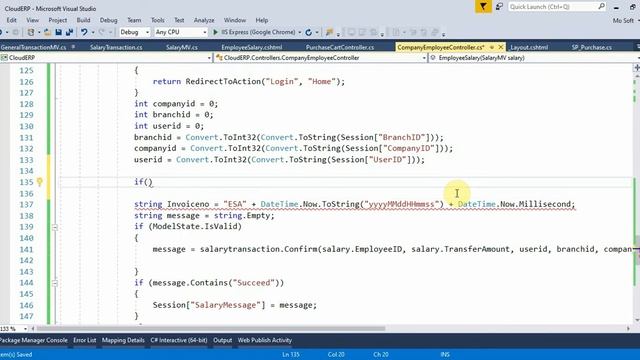
Task: Click the Undo arrow icon
Action: pos(84,32)
